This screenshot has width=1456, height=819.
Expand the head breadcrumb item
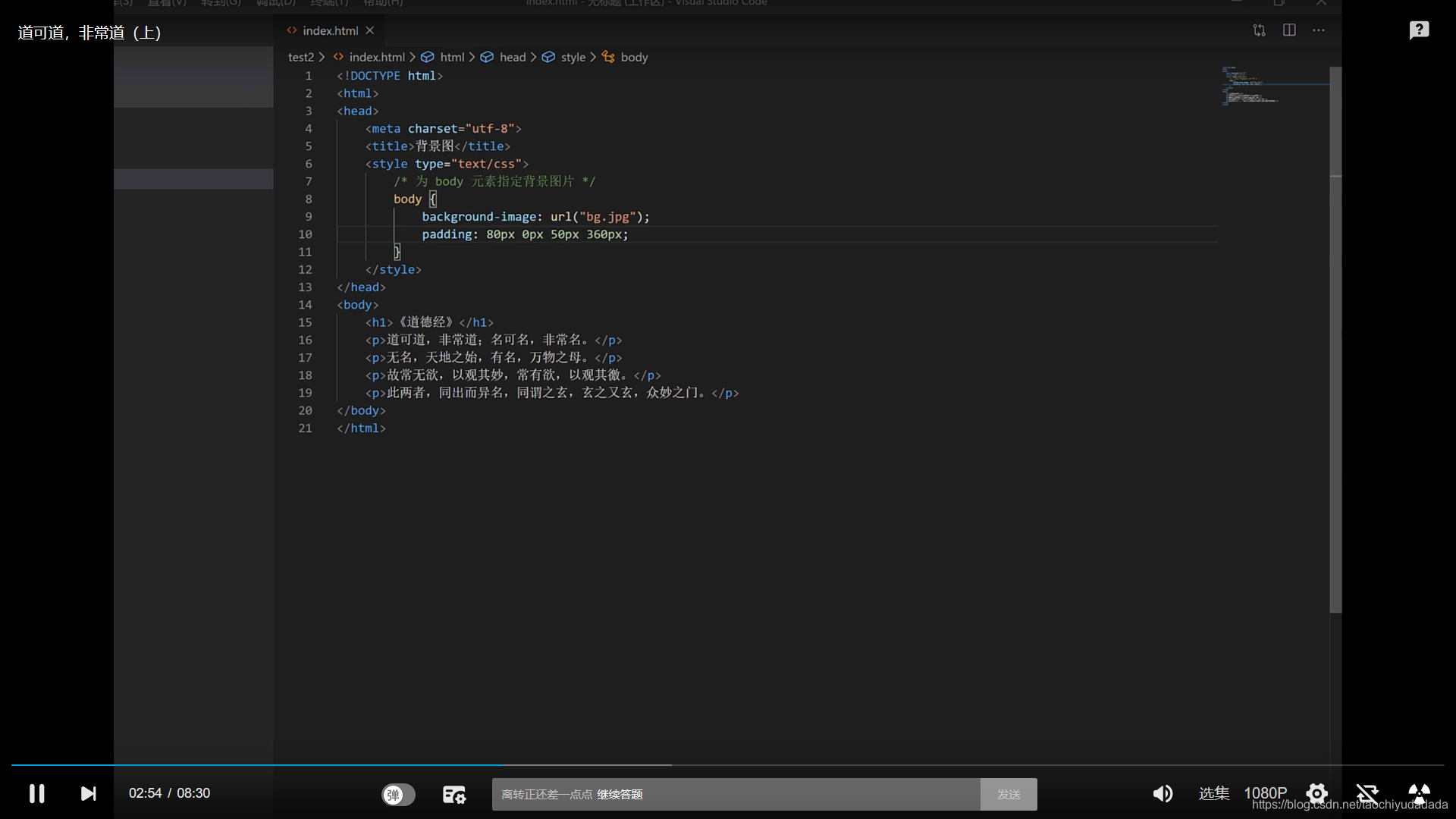[x=512, y=57]
